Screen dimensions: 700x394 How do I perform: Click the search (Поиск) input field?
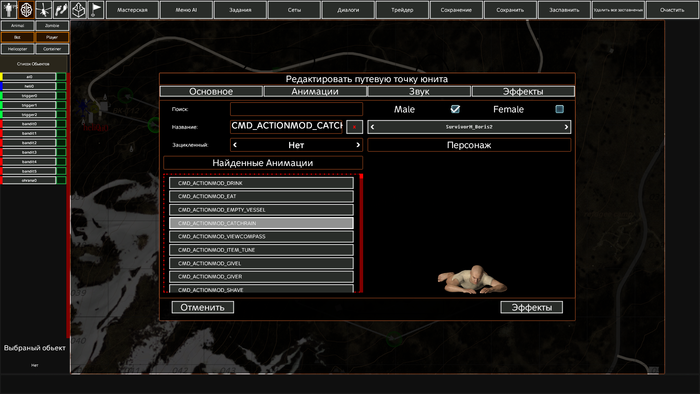coord(296,109)
